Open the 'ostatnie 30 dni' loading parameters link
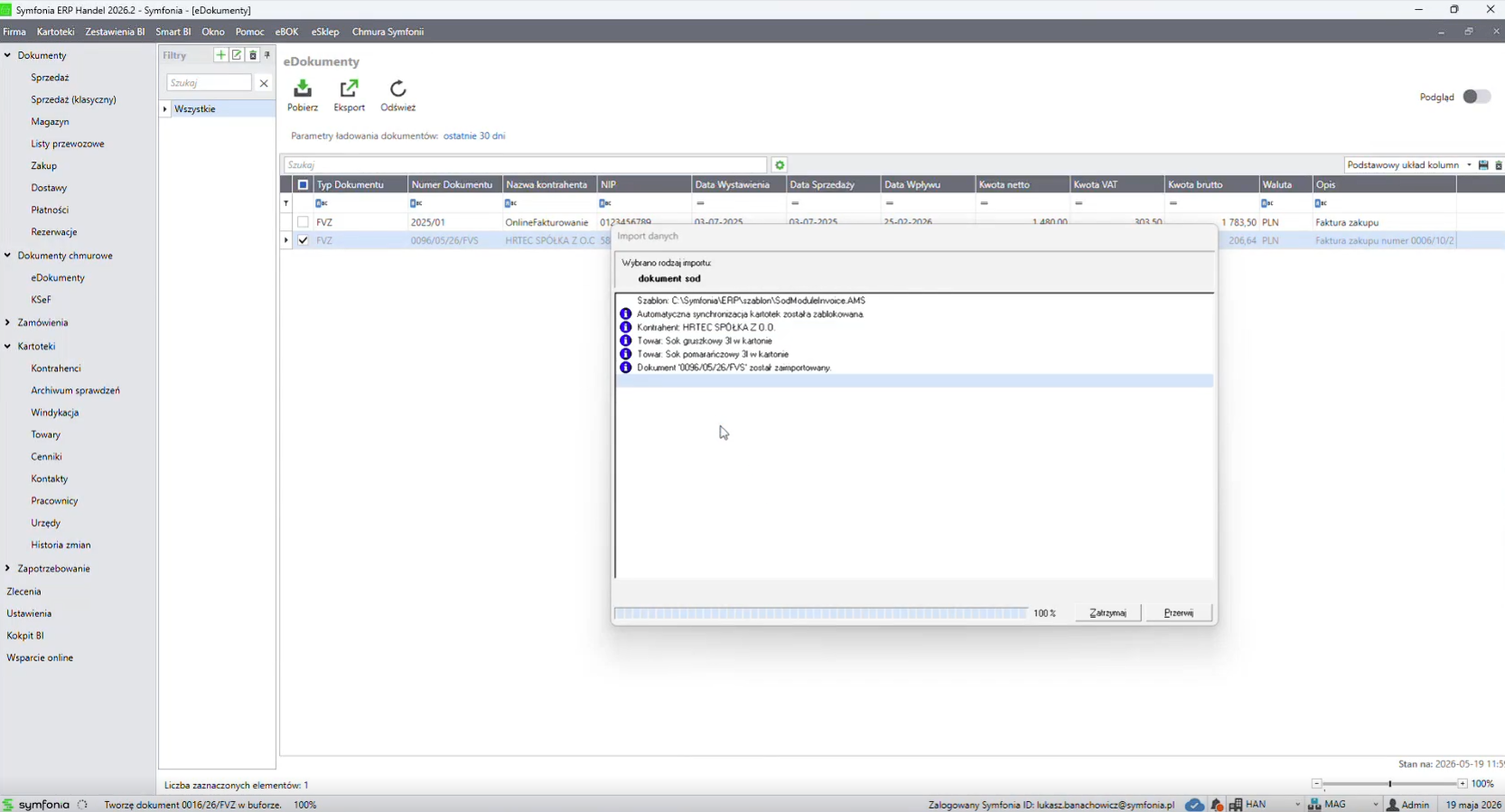 point(474,135)
